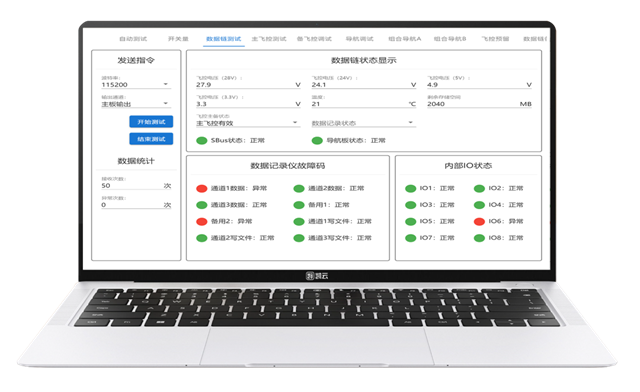Click the green IO8 status indicator
The width and height of the screenshot is (640, 392).
479,238
